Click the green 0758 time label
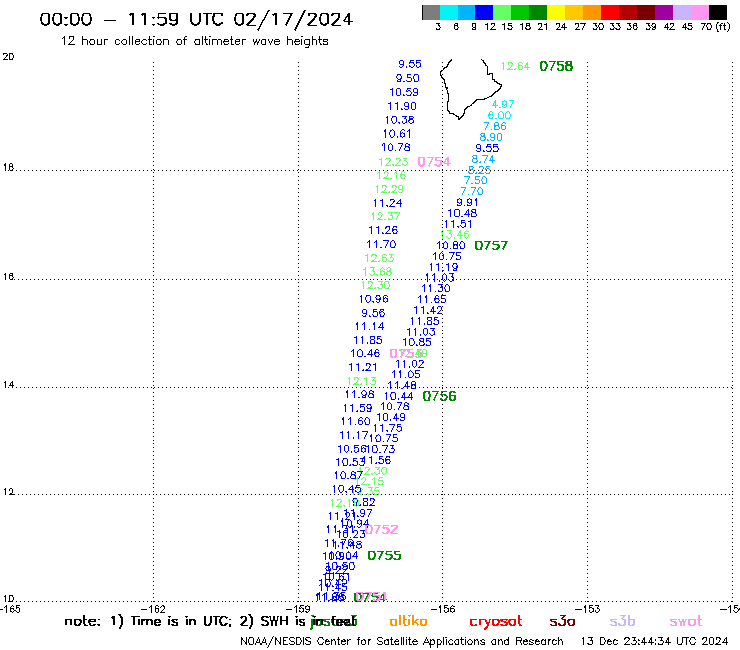 [556, 66]
